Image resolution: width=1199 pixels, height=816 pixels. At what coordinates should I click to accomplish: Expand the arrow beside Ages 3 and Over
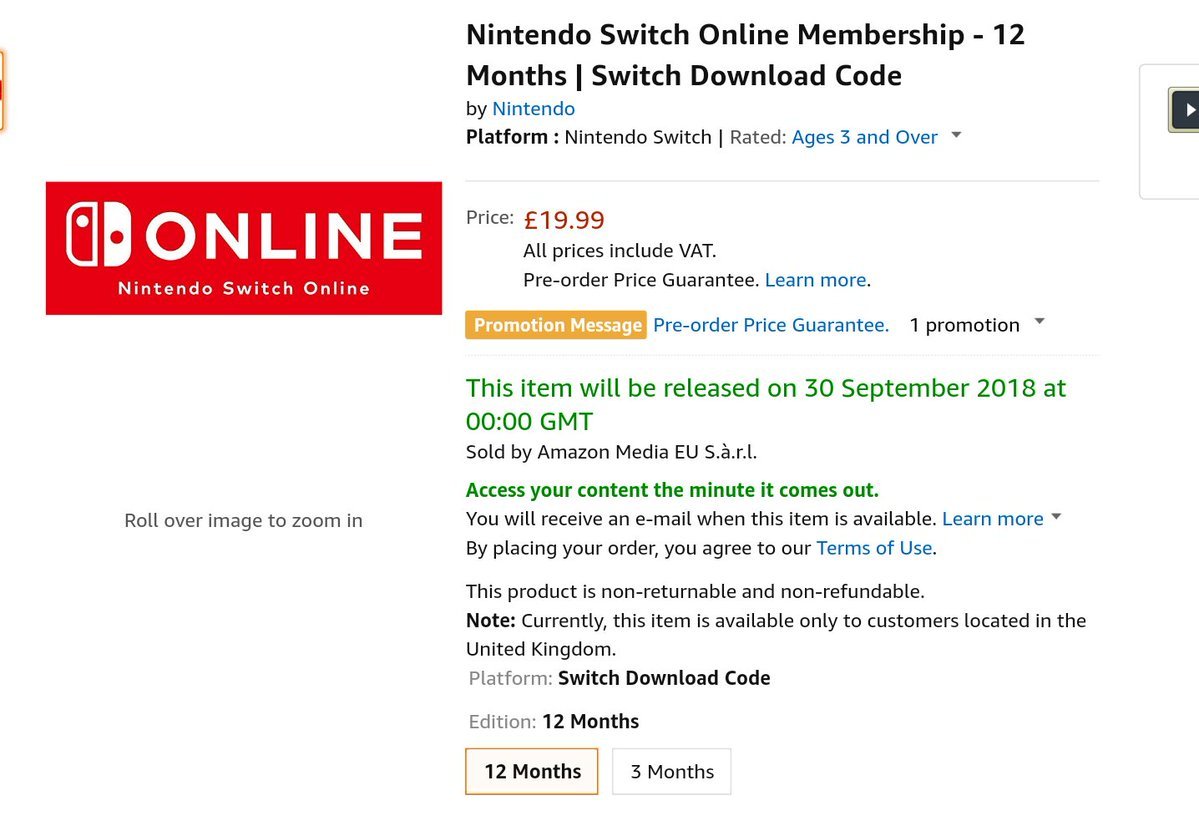956,135
